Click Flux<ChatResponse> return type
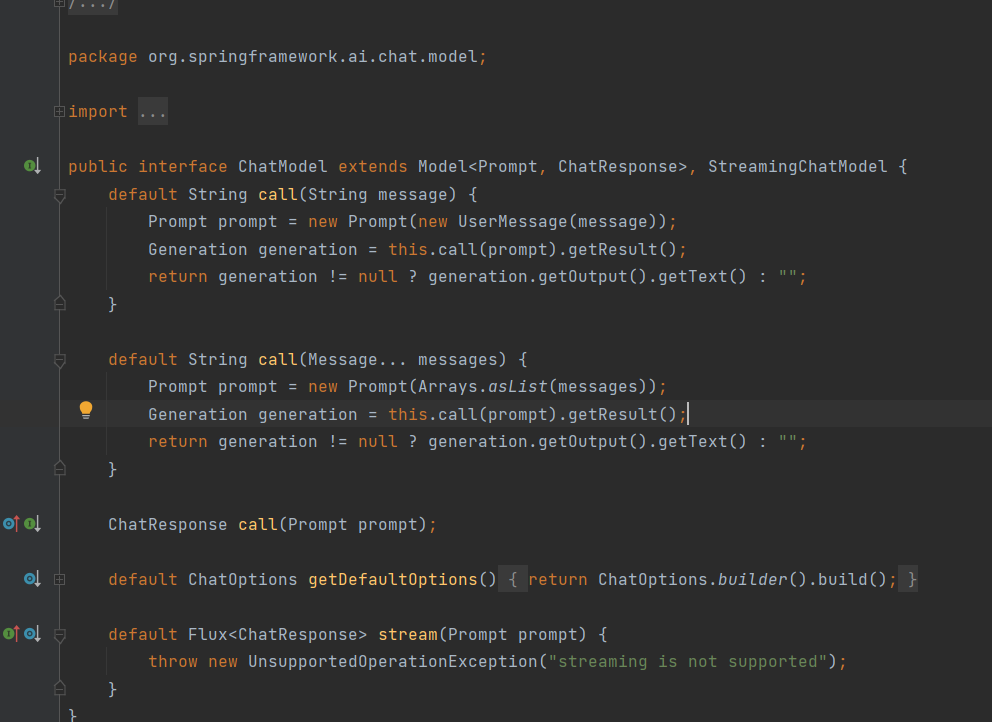Screen dimensions: 992x722 tap(277, 634)
